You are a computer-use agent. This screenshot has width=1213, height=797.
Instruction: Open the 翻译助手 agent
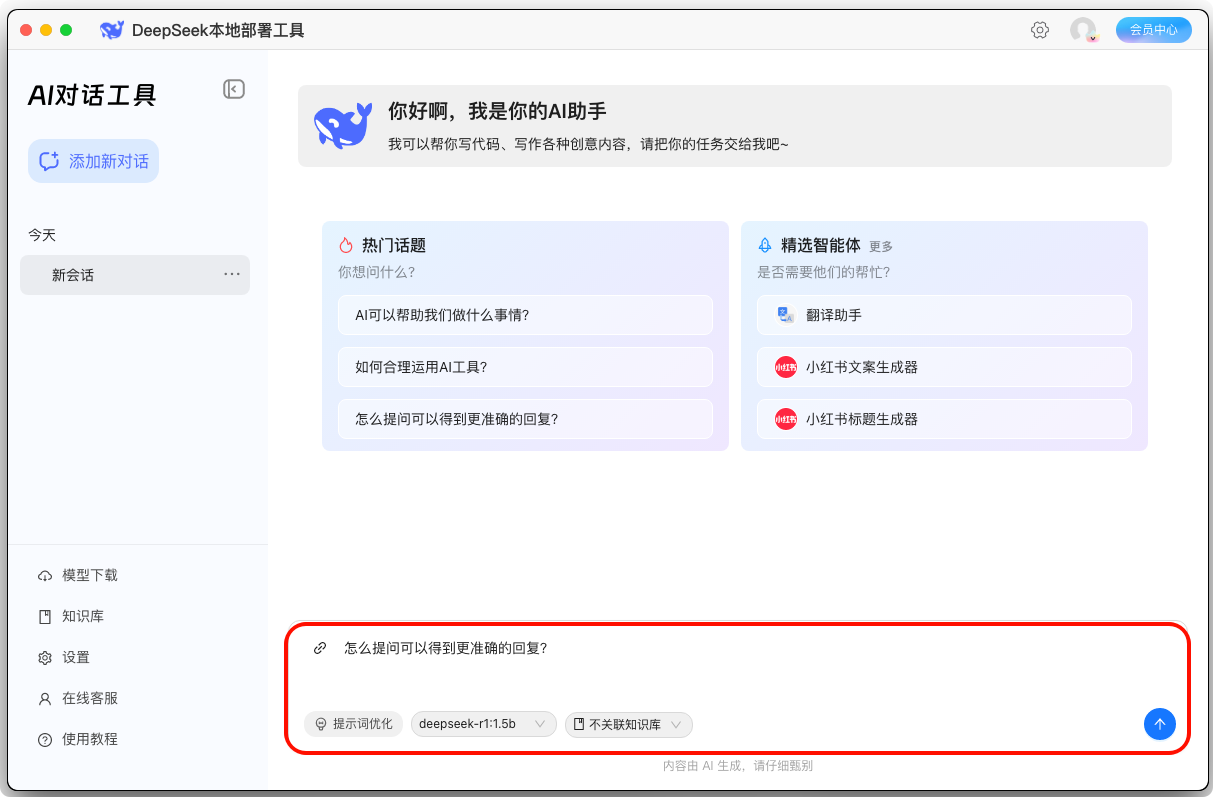point(944,315)
